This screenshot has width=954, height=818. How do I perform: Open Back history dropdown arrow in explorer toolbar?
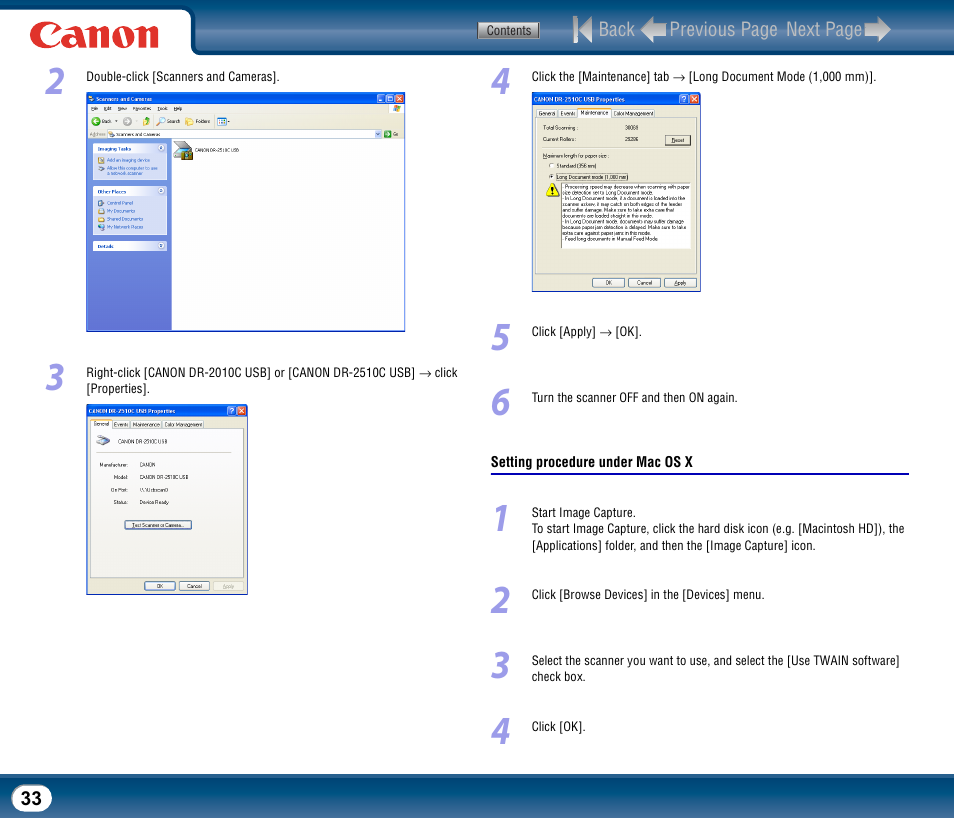coord(116,121)
